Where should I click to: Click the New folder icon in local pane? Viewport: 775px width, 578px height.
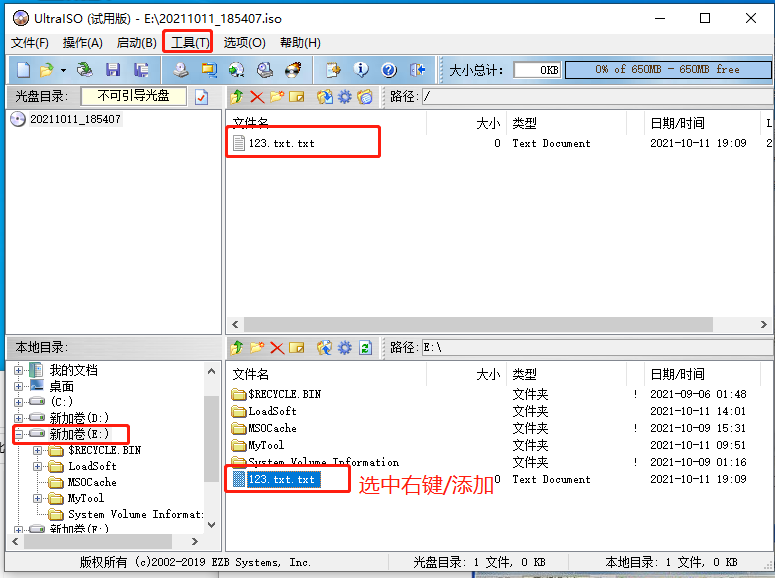pos(257,348)
